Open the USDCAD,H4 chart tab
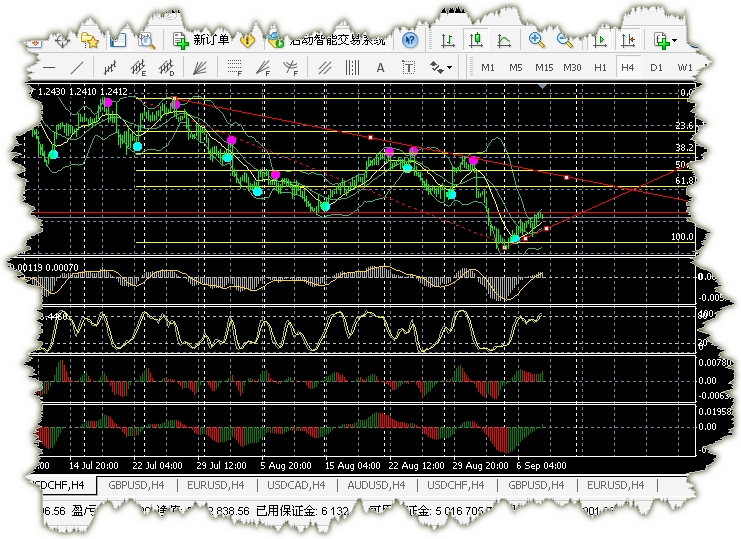This screenshot has width=741, height=539. pos(296,485)
